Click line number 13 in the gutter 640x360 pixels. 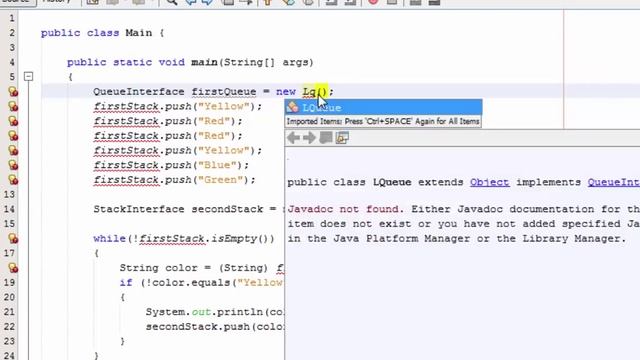pyautogui.click(x=9, y=194)
